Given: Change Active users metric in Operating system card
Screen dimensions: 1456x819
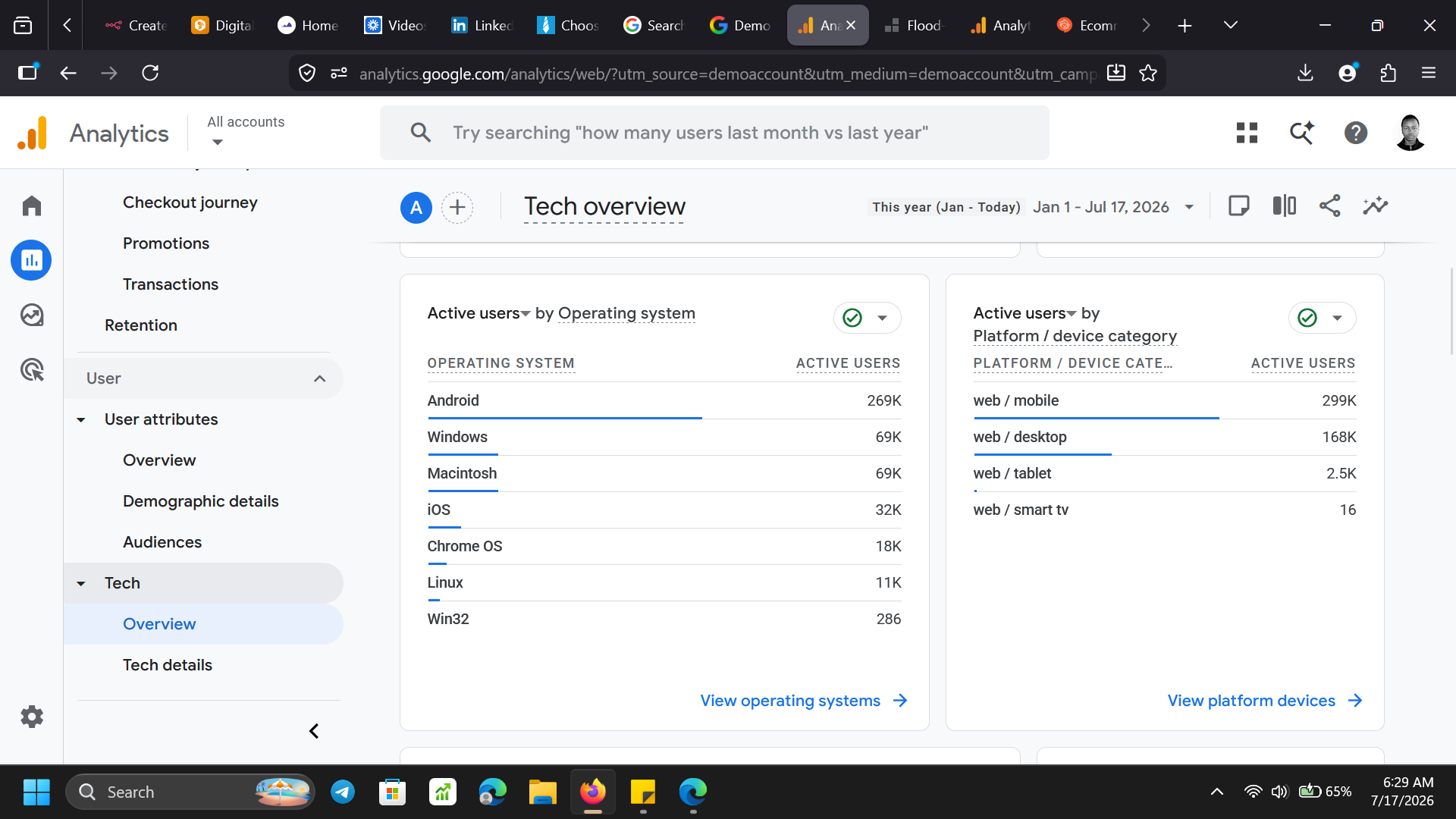Looking at the screenshot, I should click(x=479, y=313).
